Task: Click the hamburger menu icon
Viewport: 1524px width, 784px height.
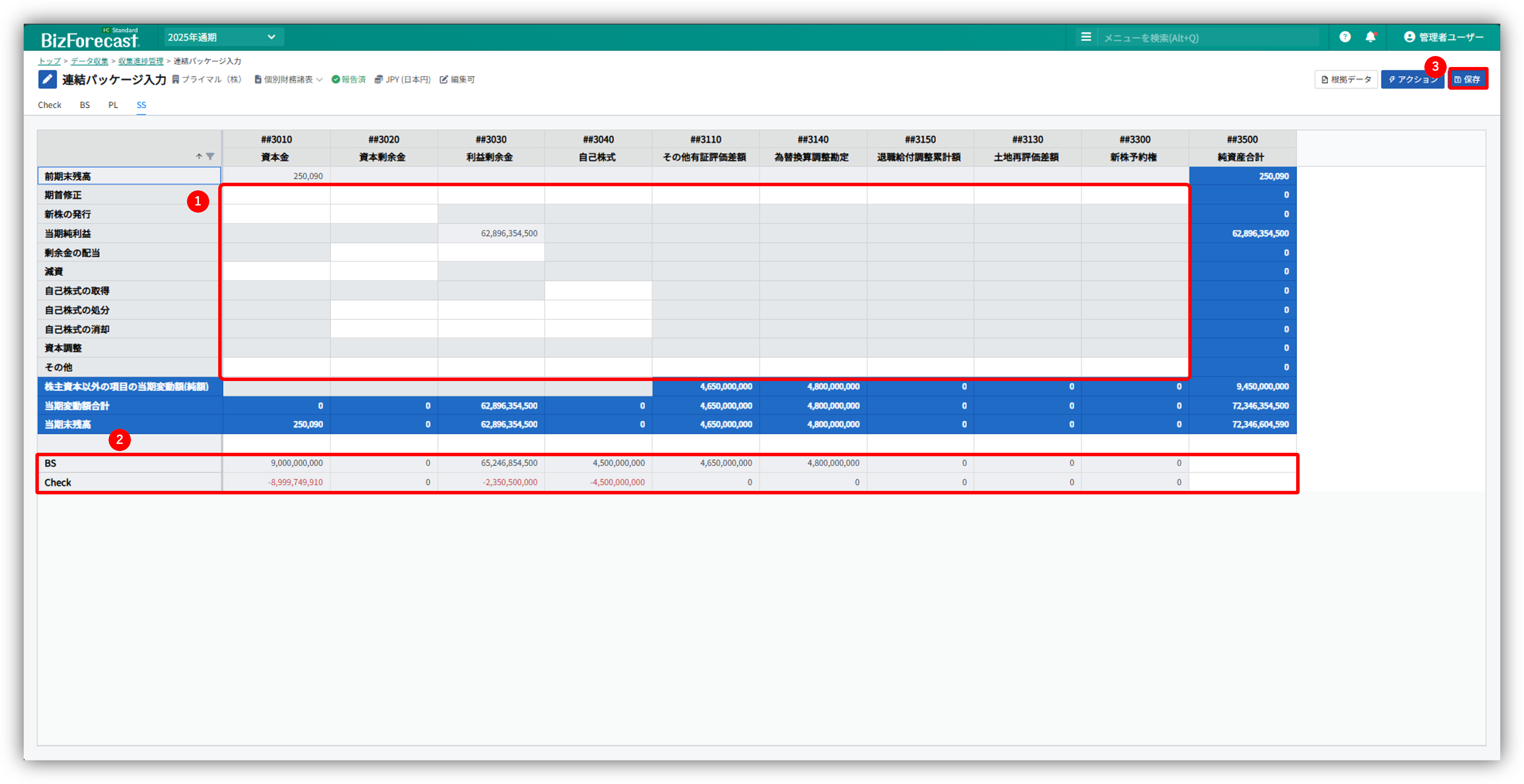Action: point(1086,37)
